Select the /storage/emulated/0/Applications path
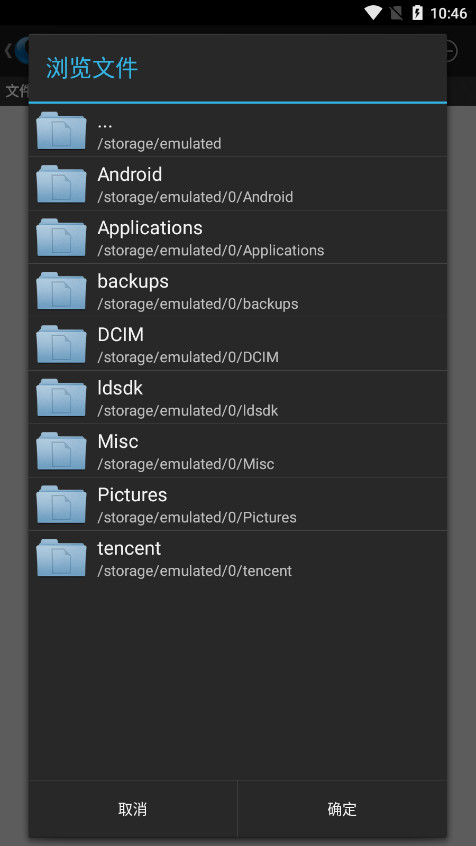Viewport: 476px width, 846px height. click(x=210, y=250)
